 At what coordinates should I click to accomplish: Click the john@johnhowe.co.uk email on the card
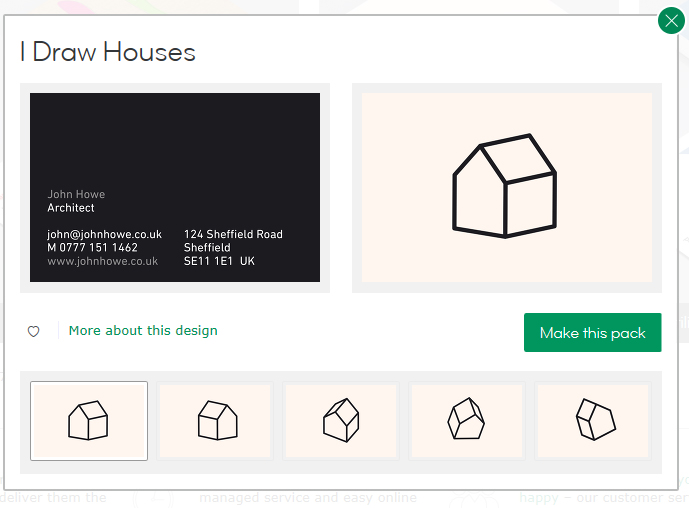104,235
